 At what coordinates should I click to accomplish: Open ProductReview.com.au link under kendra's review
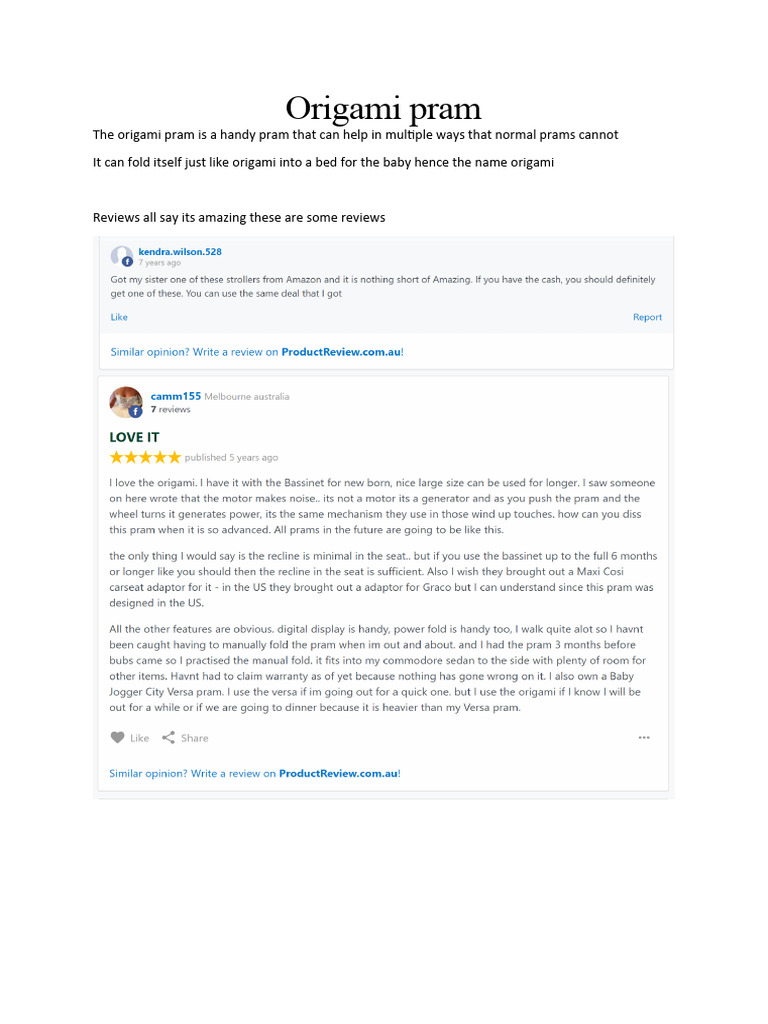coord(340,351)
